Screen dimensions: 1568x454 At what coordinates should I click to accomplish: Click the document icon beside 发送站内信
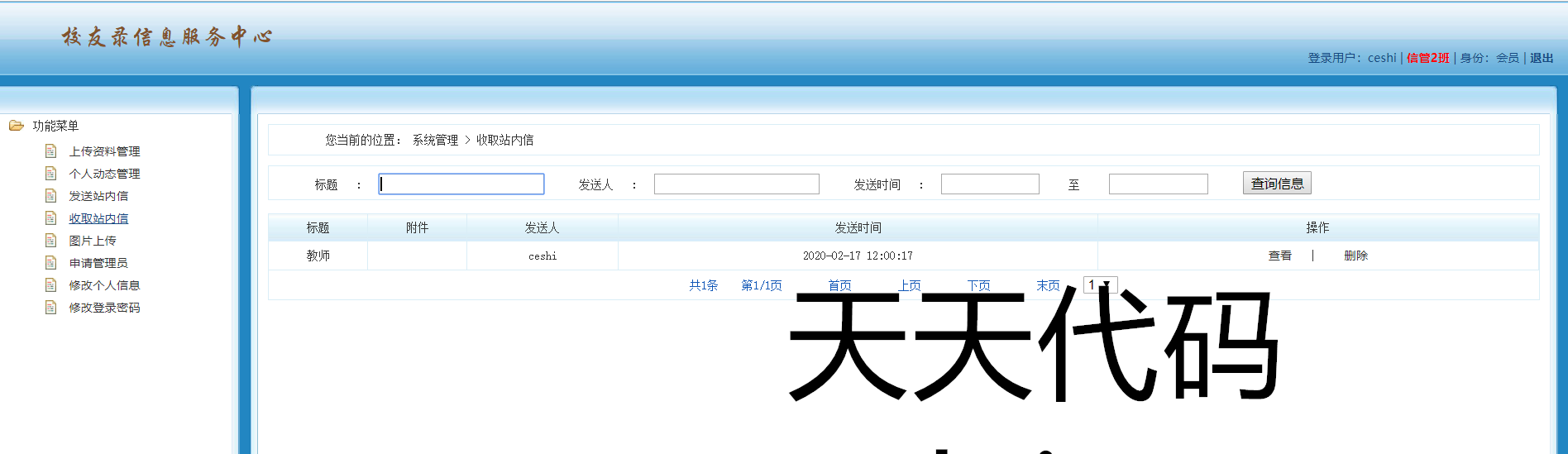[x=50, y=196]
